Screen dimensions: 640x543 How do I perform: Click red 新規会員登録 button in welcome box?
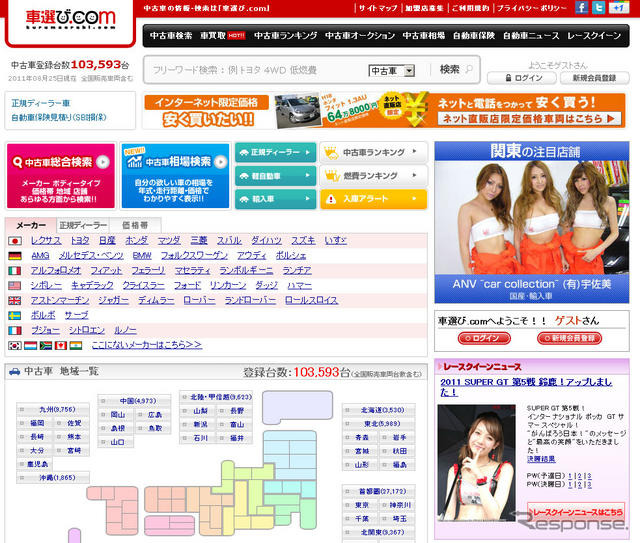click(x=569, y=338)
